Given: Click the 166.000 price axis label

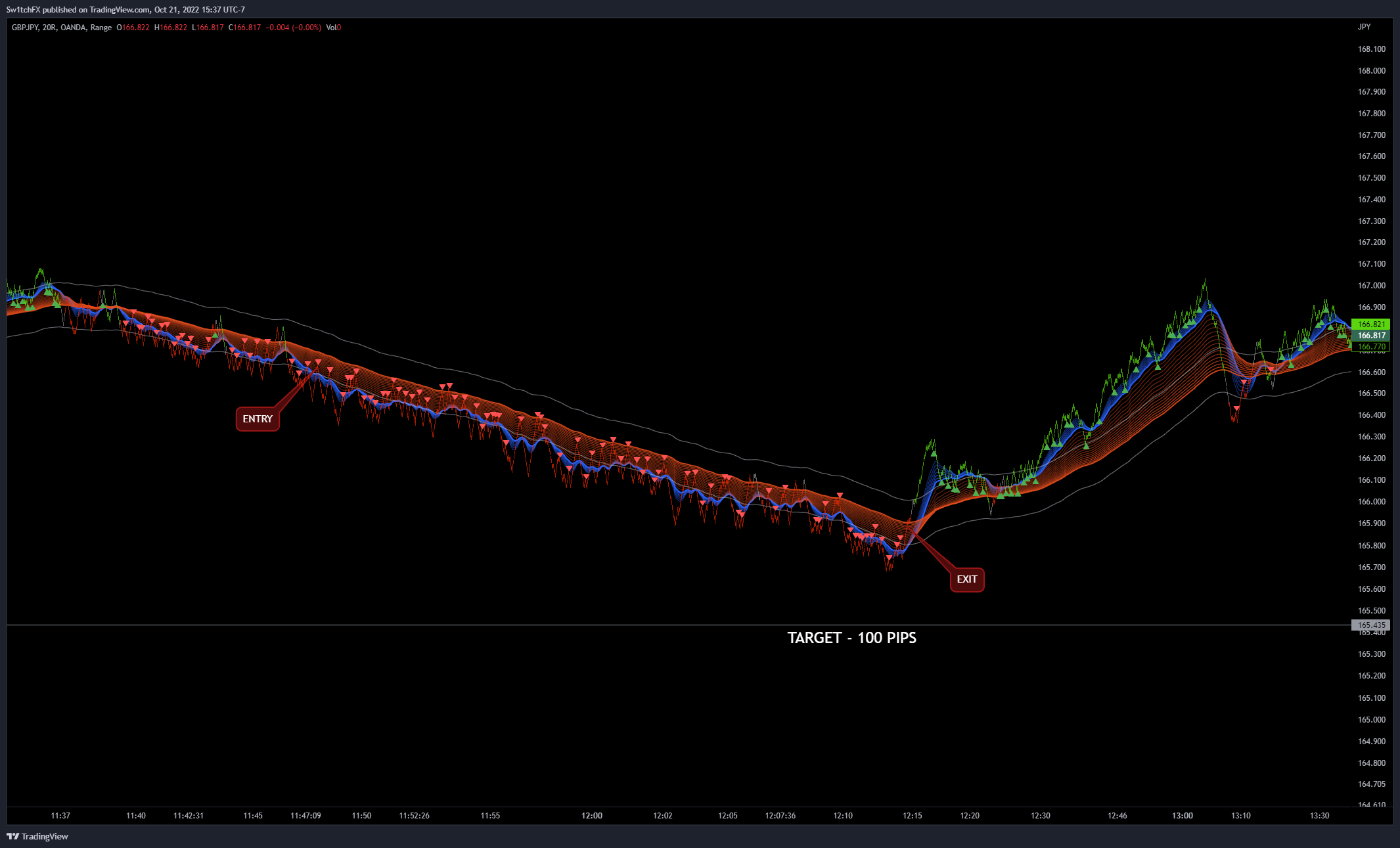Looking at the screenshot, I should pos(1372,502).
